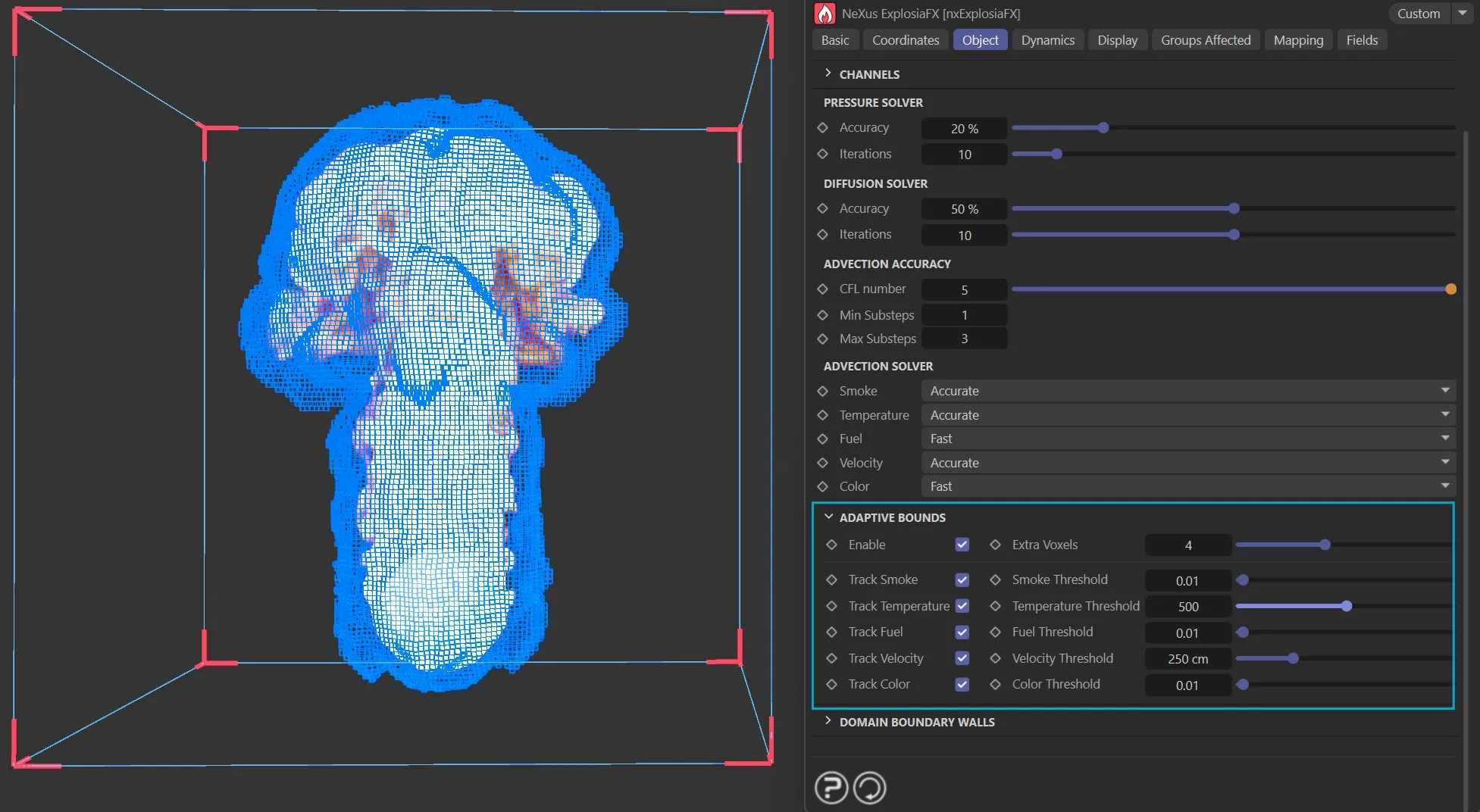
Task: Click keyframe diamond next to Extra Voxels
Action: pos(996,545)
